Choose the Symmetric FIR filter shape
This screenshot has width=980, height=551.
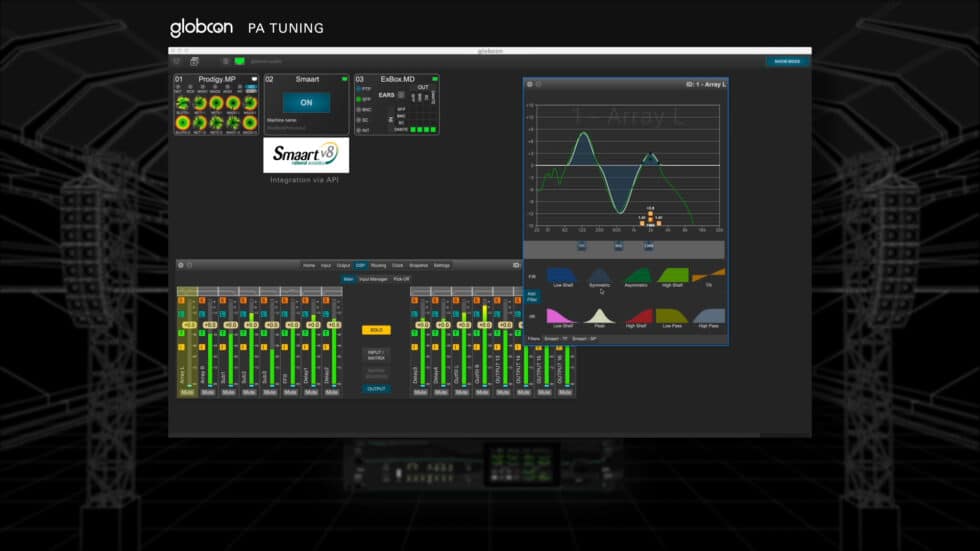pos(599,275)
